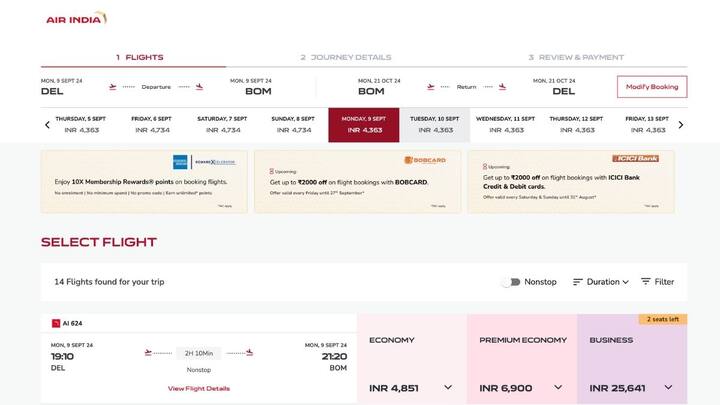Expand the Economy INR 4,851 fare
The width and height of the screenshot is (720, 405).
[448, 387]
